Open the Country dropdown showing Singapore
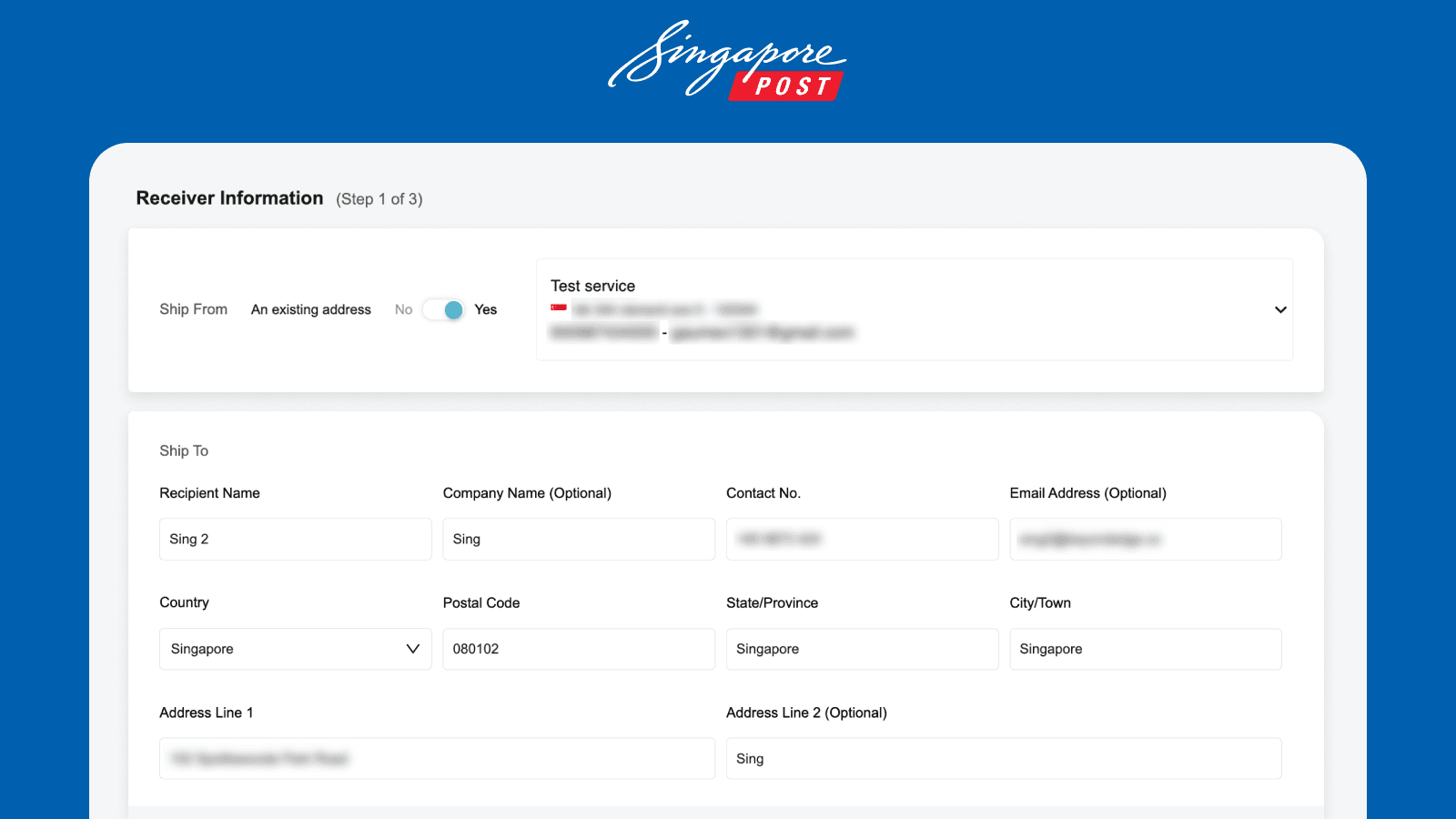The width and height of the screenshot is (1456, 819). (x=295, y=649)
